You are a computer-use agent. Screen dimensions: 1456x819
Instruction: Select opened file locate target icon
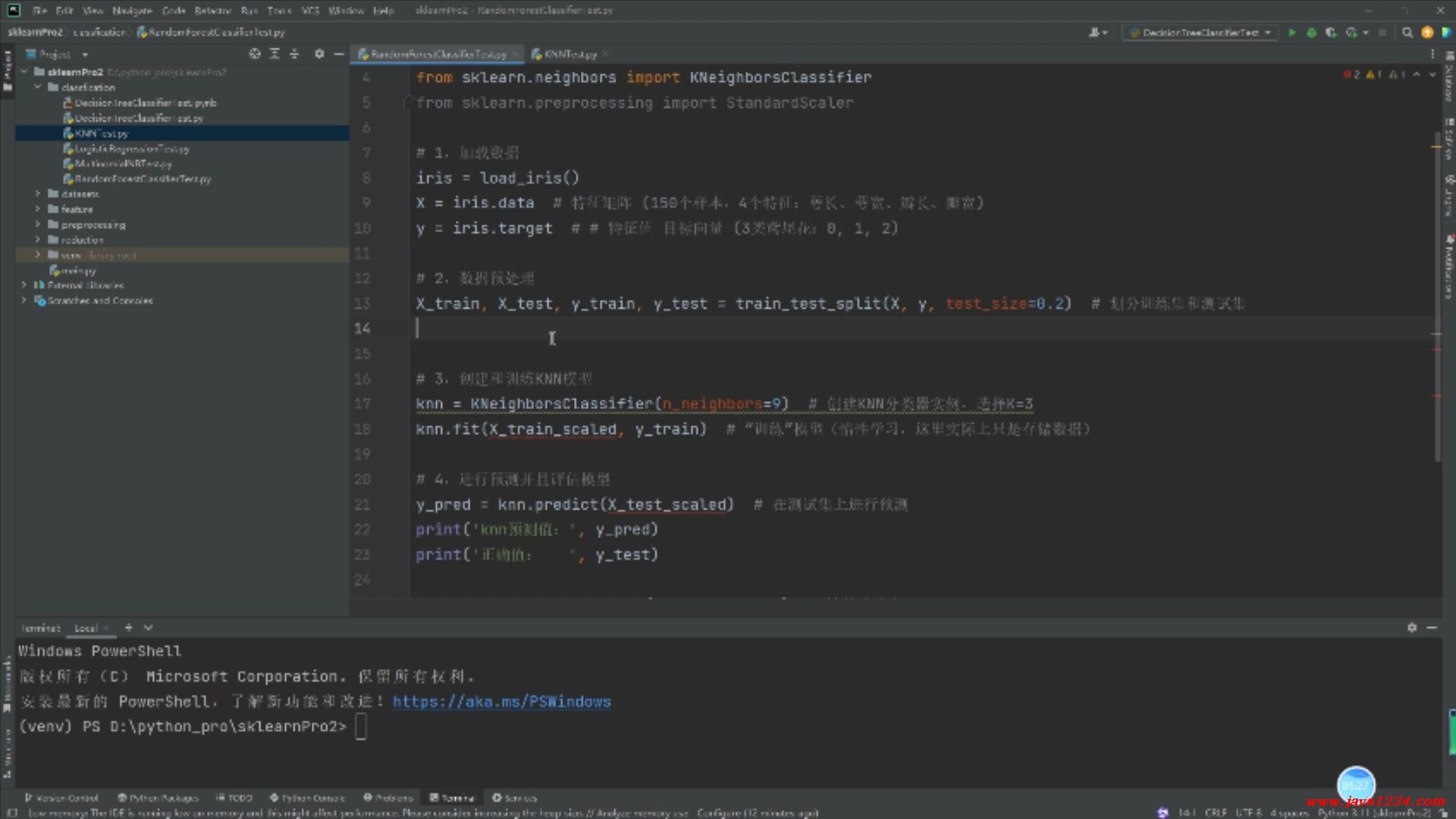pyautogui.click(x=255, y=54)
